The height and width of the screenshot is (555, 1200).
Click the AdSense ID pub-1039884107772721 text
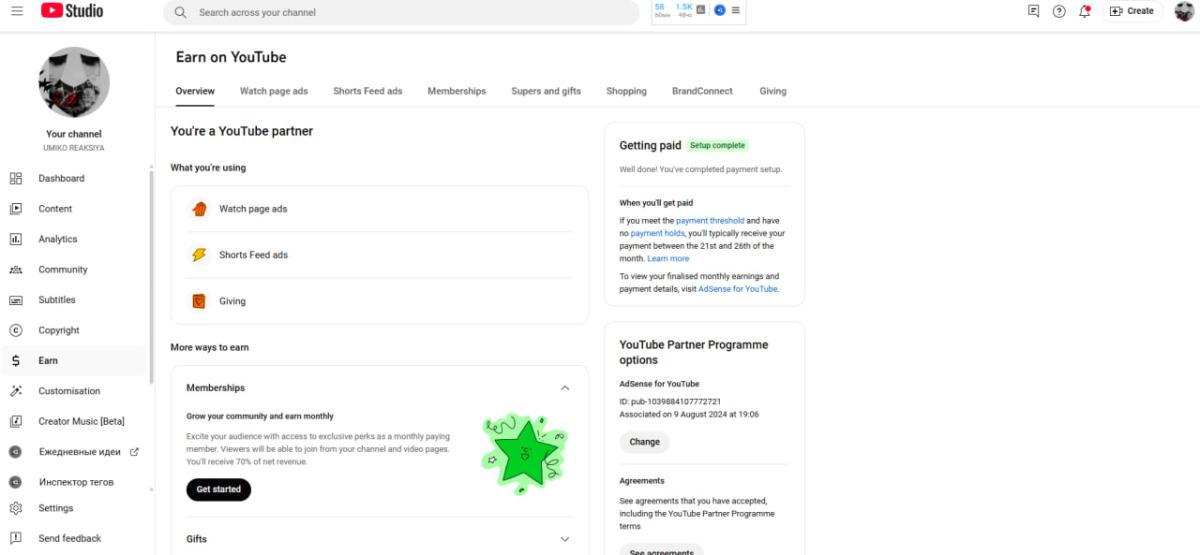coord(670,401)
